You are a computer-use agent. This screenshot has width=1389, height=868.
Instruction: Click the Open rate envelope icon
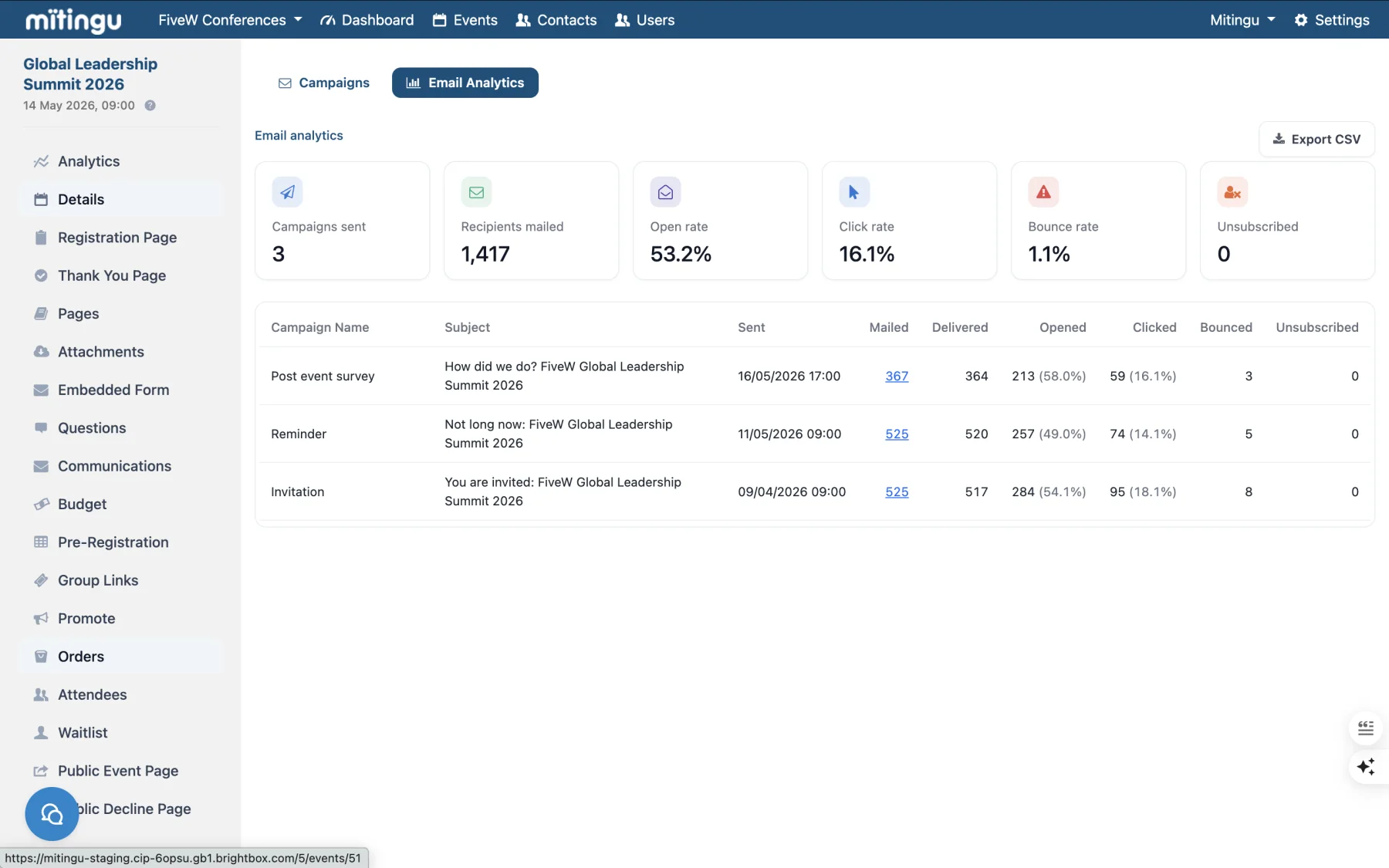(x=665, y=192)
